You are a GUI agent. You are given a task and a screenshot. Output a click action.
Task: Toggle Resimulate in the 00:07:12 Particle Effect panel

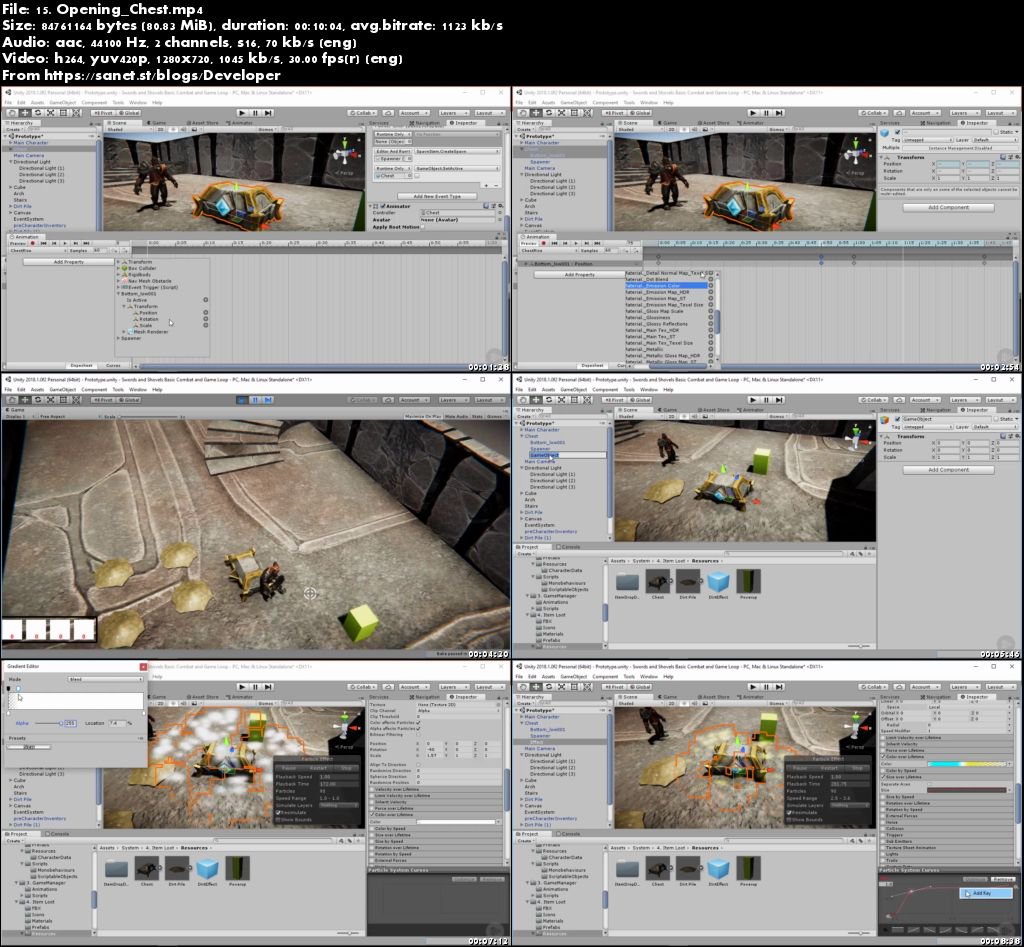click(278, 812)
